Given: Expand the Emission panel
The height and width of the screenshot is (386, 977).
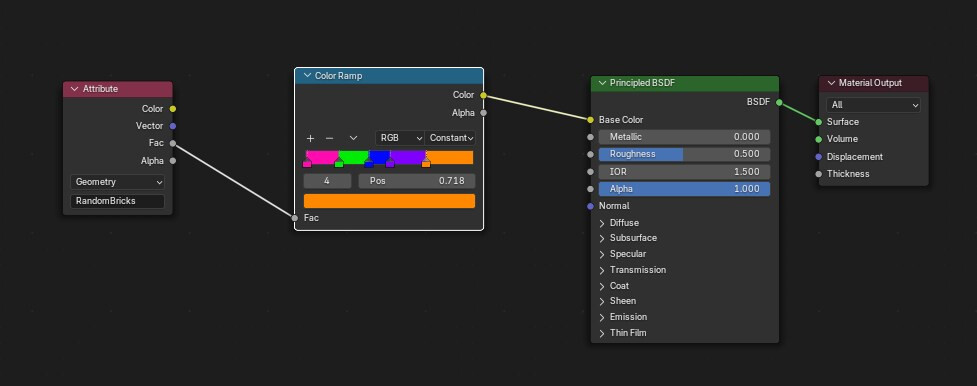Looking at the screenshot, I should 602,317.
